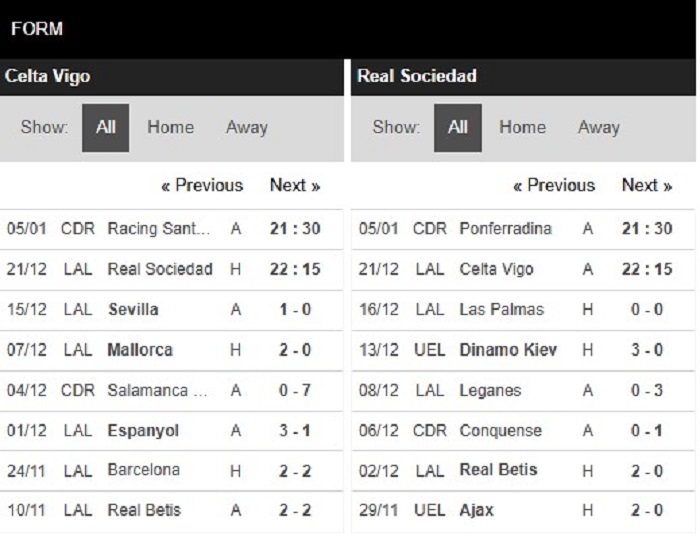Image resolution: width=700 pixels, height=536 pixels.
Task: Select the All filter under Real Sociedad
Action: (x=458, y=128)
